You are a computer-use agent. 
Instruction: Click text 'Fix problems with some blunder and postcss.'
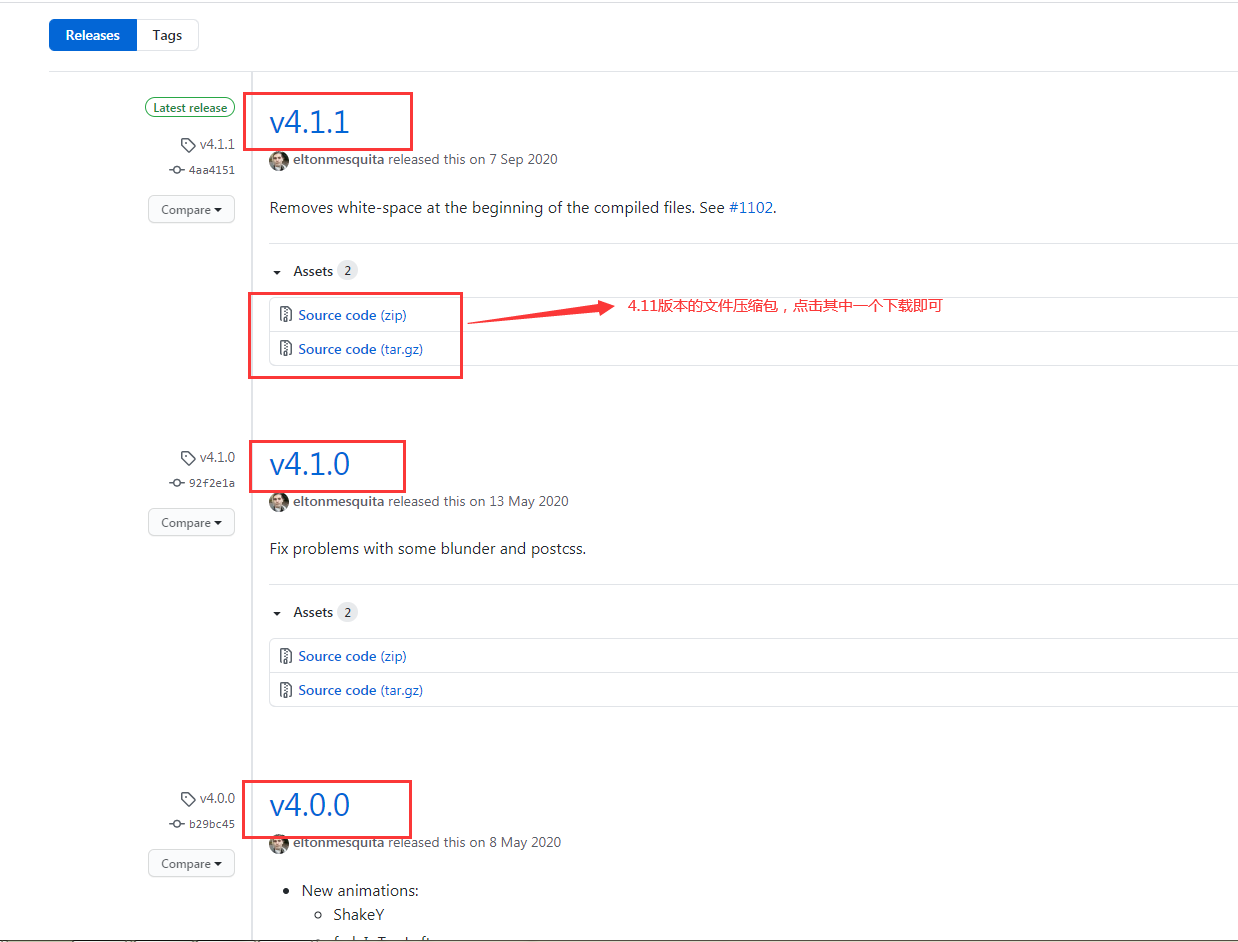point(428,549)
